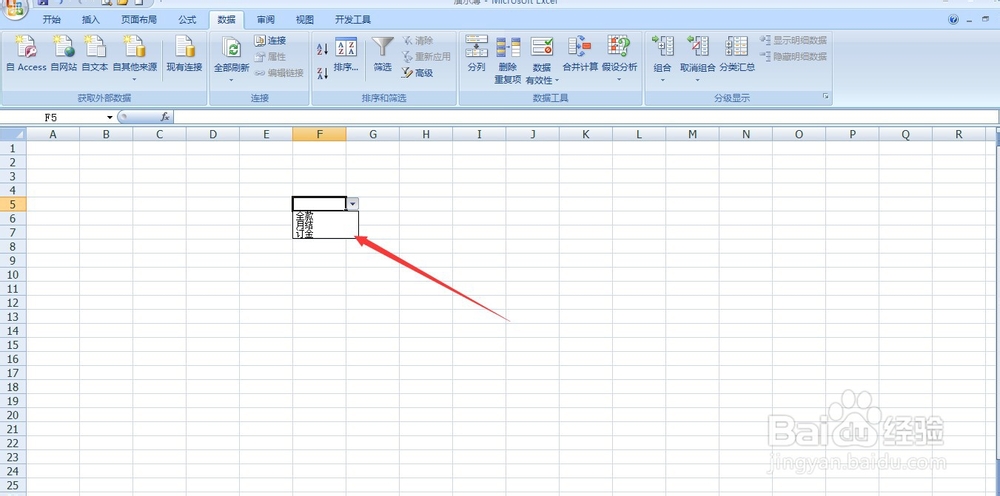Viewport: 1000px width, 496px height.
Task: Sort ascending A to Z
Action: click(x=323, y=48)
